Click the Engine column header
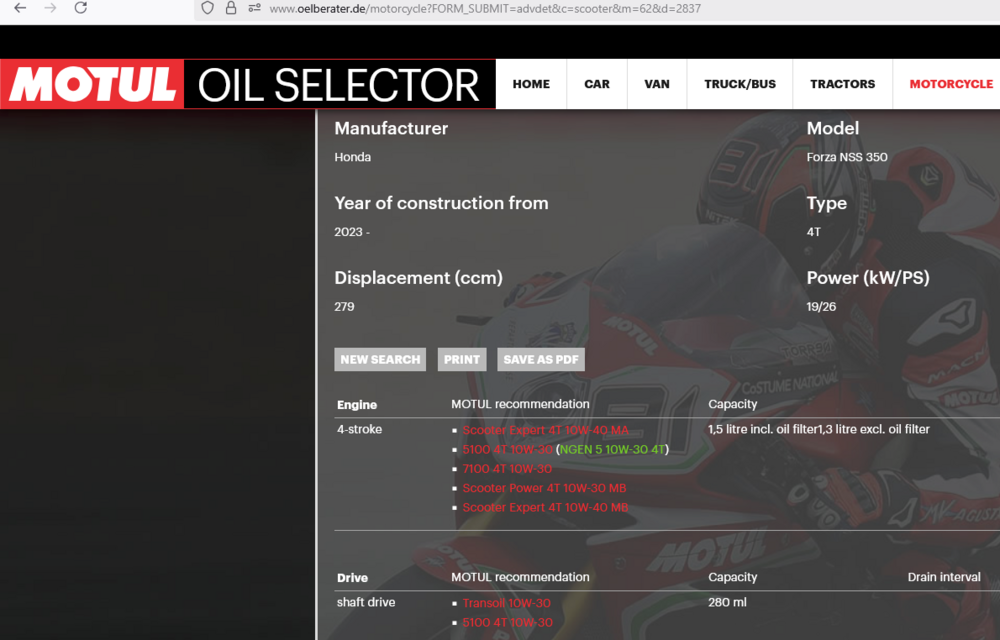The height and width of the screenshot is (640, 1000). coord(357,405)
